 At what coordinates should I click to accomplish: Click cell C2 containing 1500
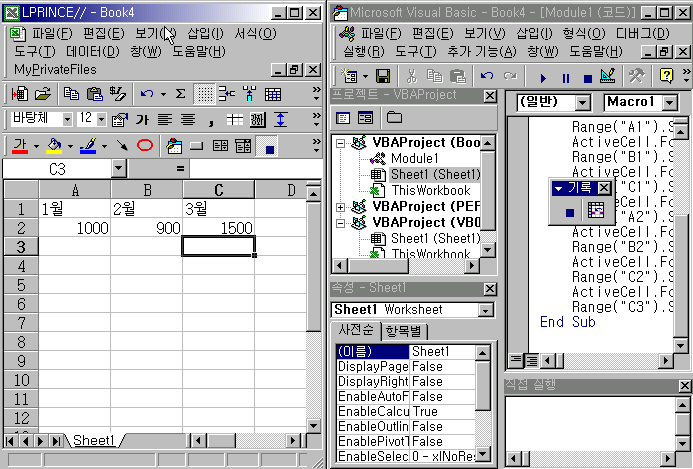pyautogui.click(x=218, y=229)
